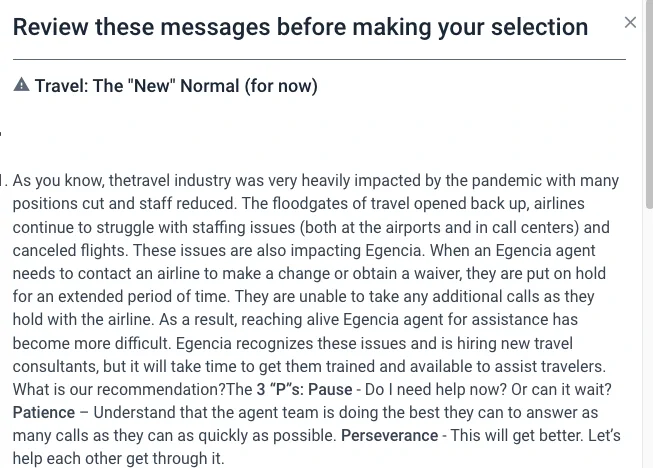Click the bold word 'Pause'

pos(330,389)
